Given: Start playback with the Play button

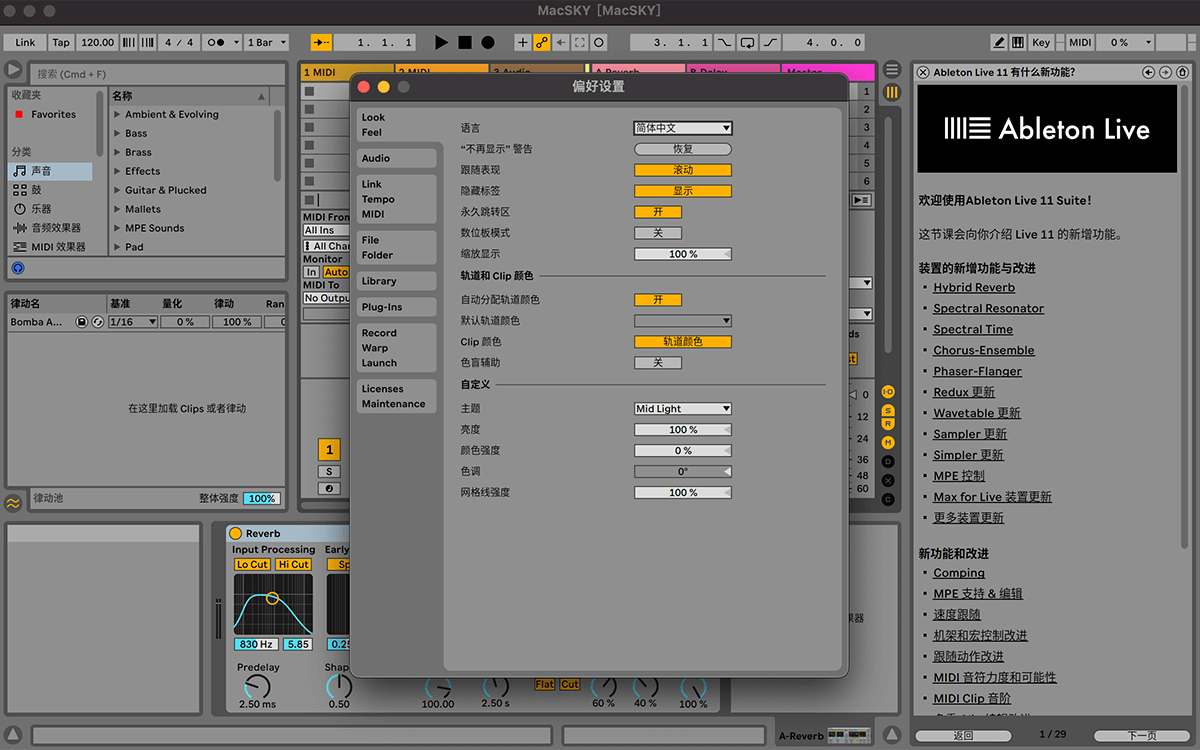Looking at the screenshot, I should (442, 43).
